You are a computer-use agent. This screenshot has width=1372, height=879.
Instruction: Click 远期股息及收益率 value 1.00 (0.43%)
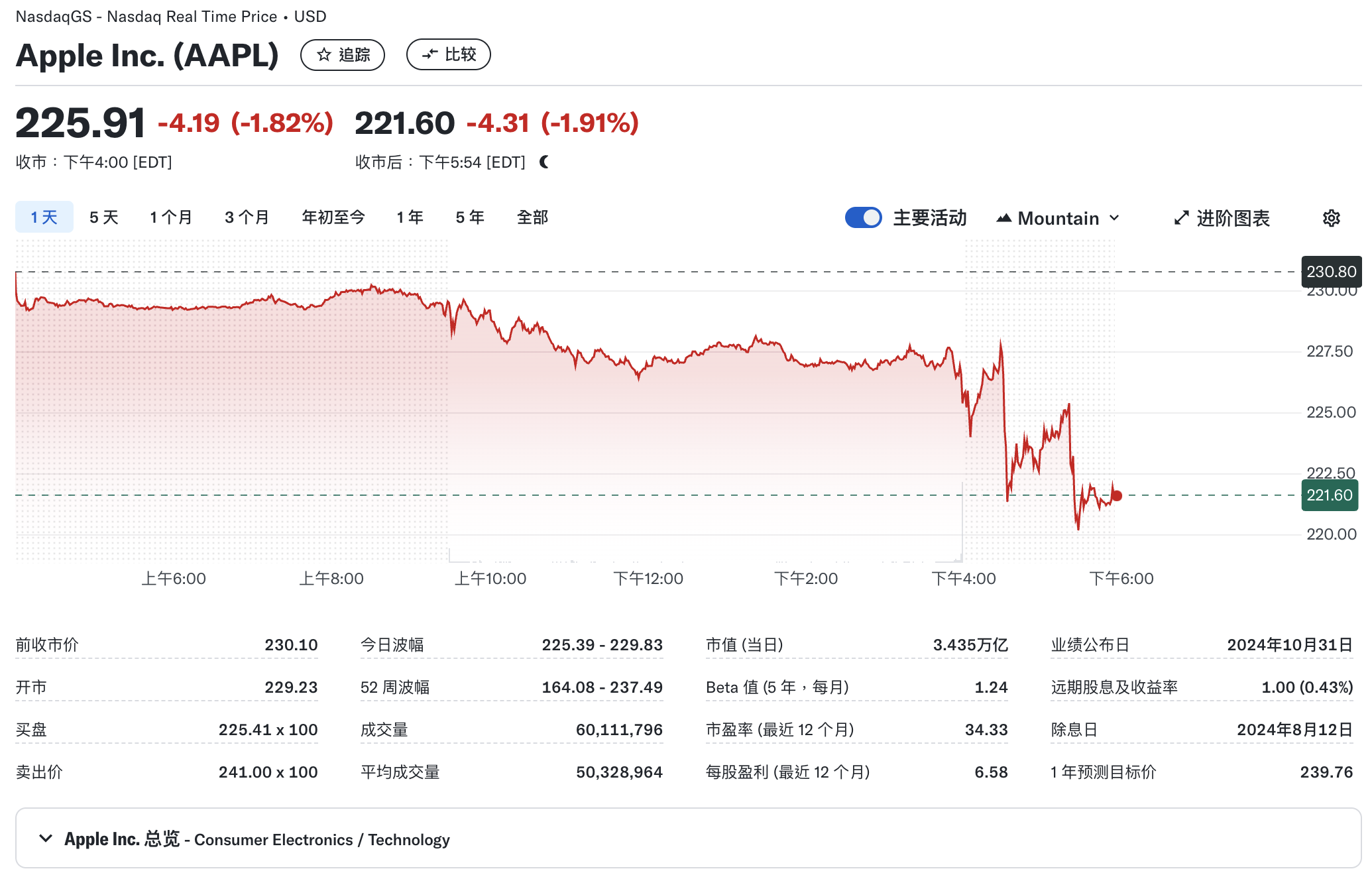tap(1307, 687)
